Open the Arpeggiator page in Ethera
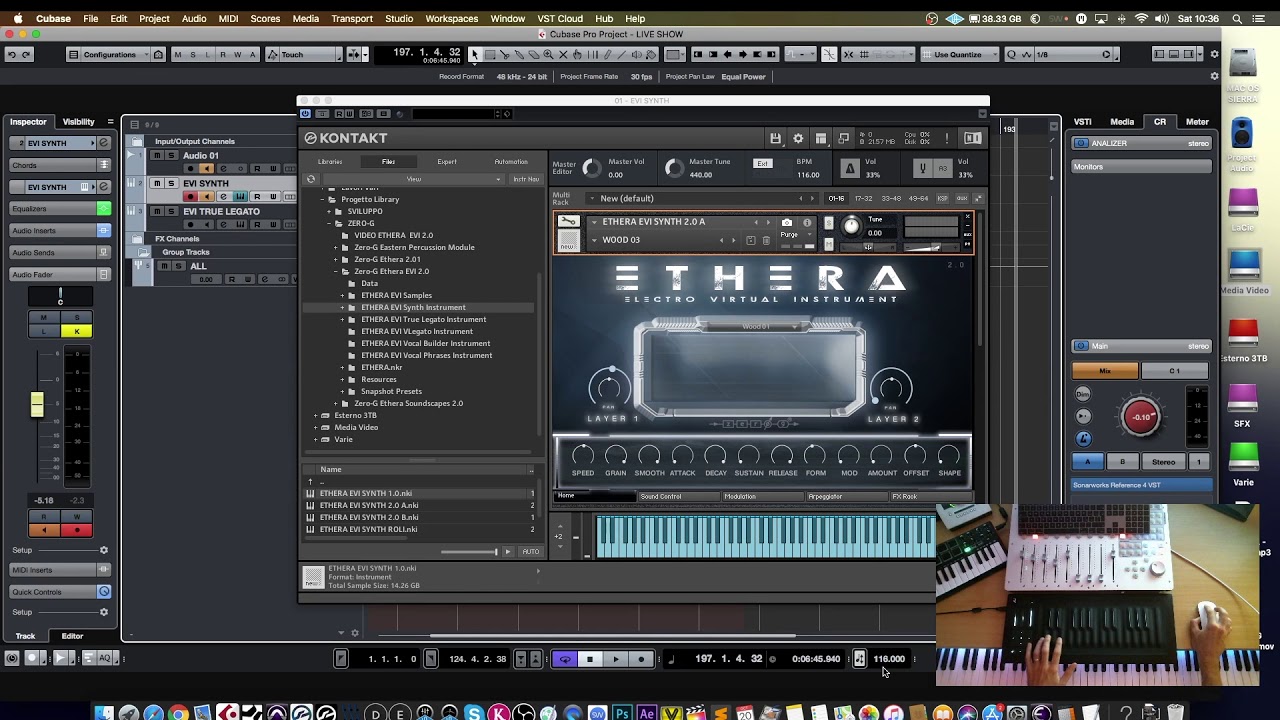 tap(825, 497)
